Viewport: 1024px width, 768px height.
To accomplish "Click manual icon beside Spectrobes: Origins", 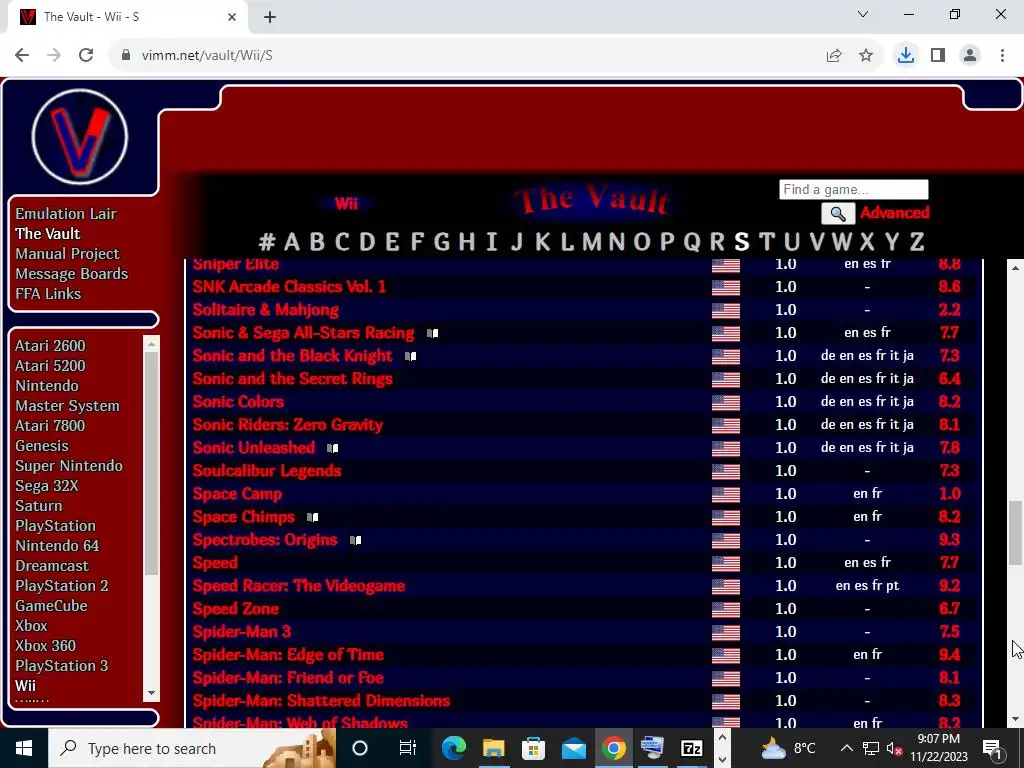I will click(355, 540).
